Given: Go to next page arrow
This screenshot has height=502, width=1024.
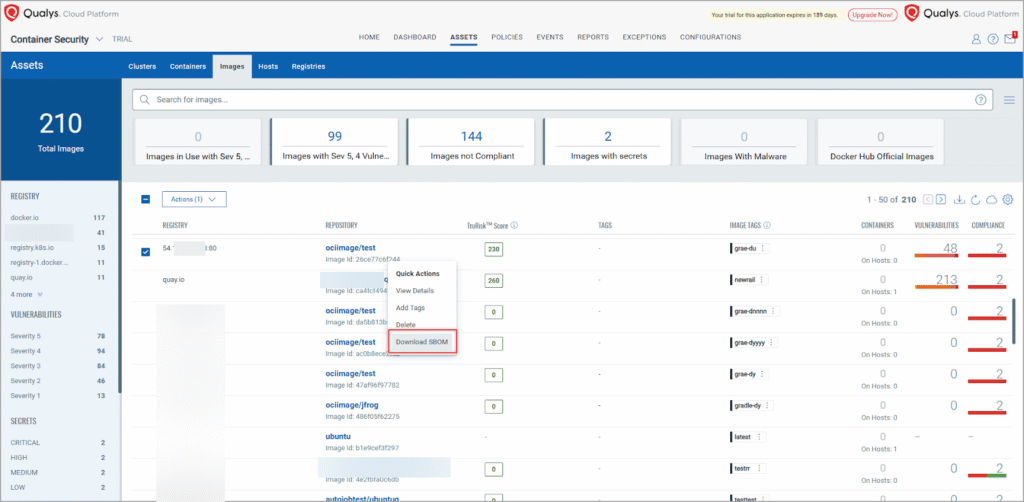Looking at the screenshot, I should pos(941,199).
